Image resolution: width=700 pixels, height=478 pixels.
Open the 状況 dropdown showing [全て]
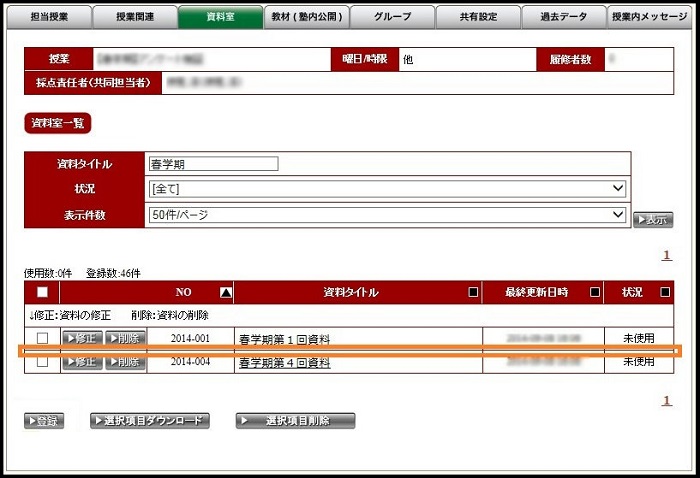coord(386,189)
